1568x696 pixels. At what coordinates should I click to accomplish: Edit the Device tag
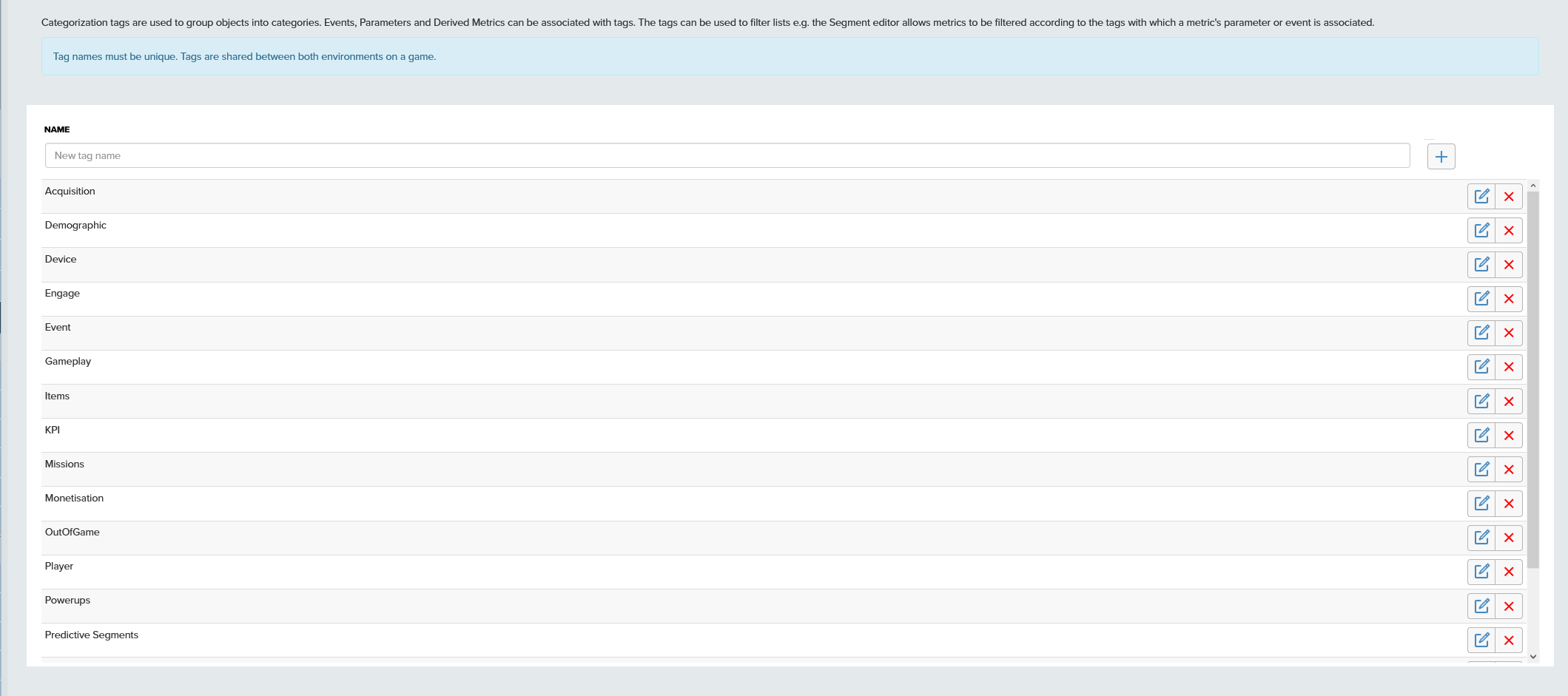[x=1481, y=264]
